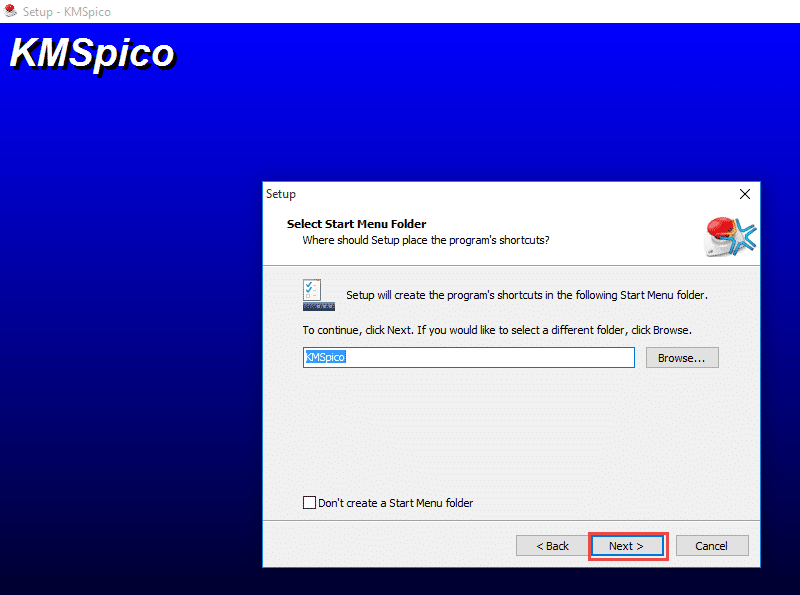
Task: Tick Don't create a Start Menu folder
Action: click(309, 503)
